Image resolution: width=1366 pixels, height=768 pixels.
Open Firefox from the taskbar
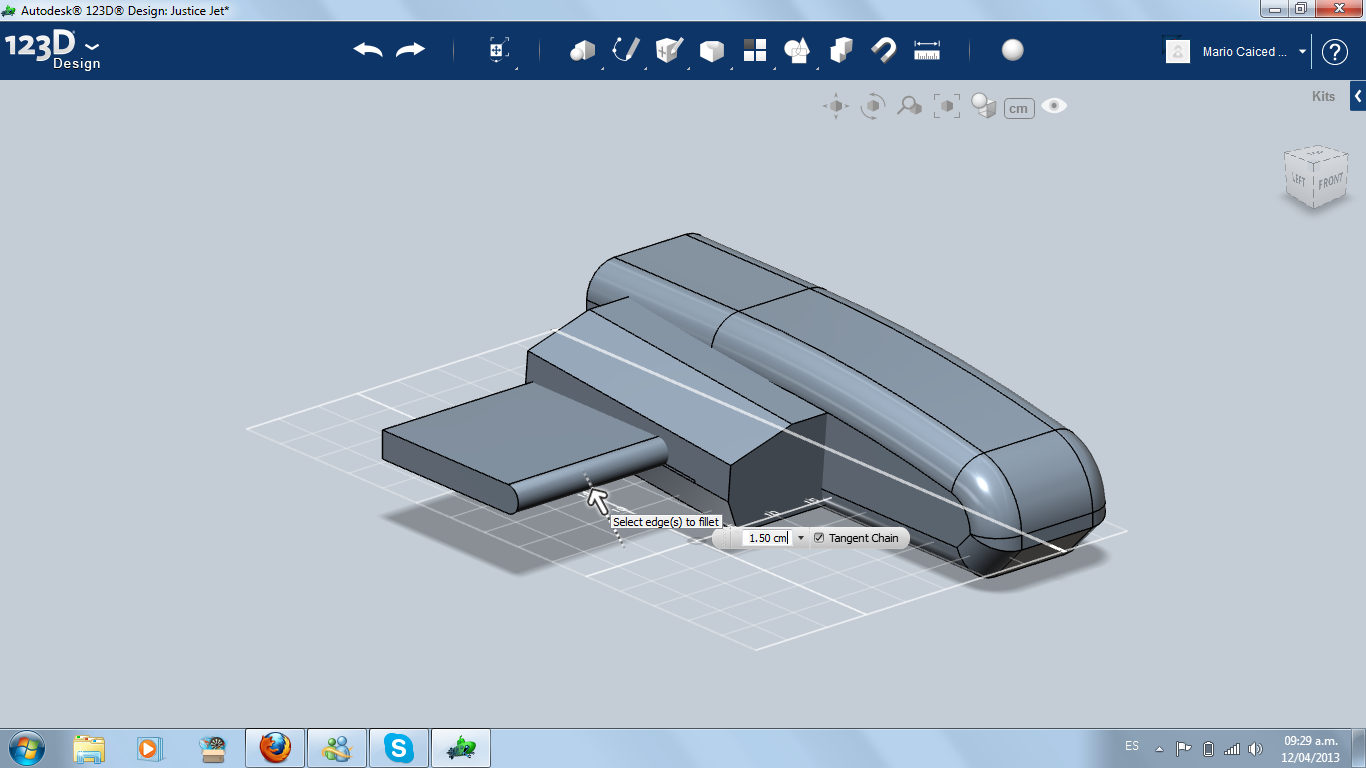tap(275, 748)
